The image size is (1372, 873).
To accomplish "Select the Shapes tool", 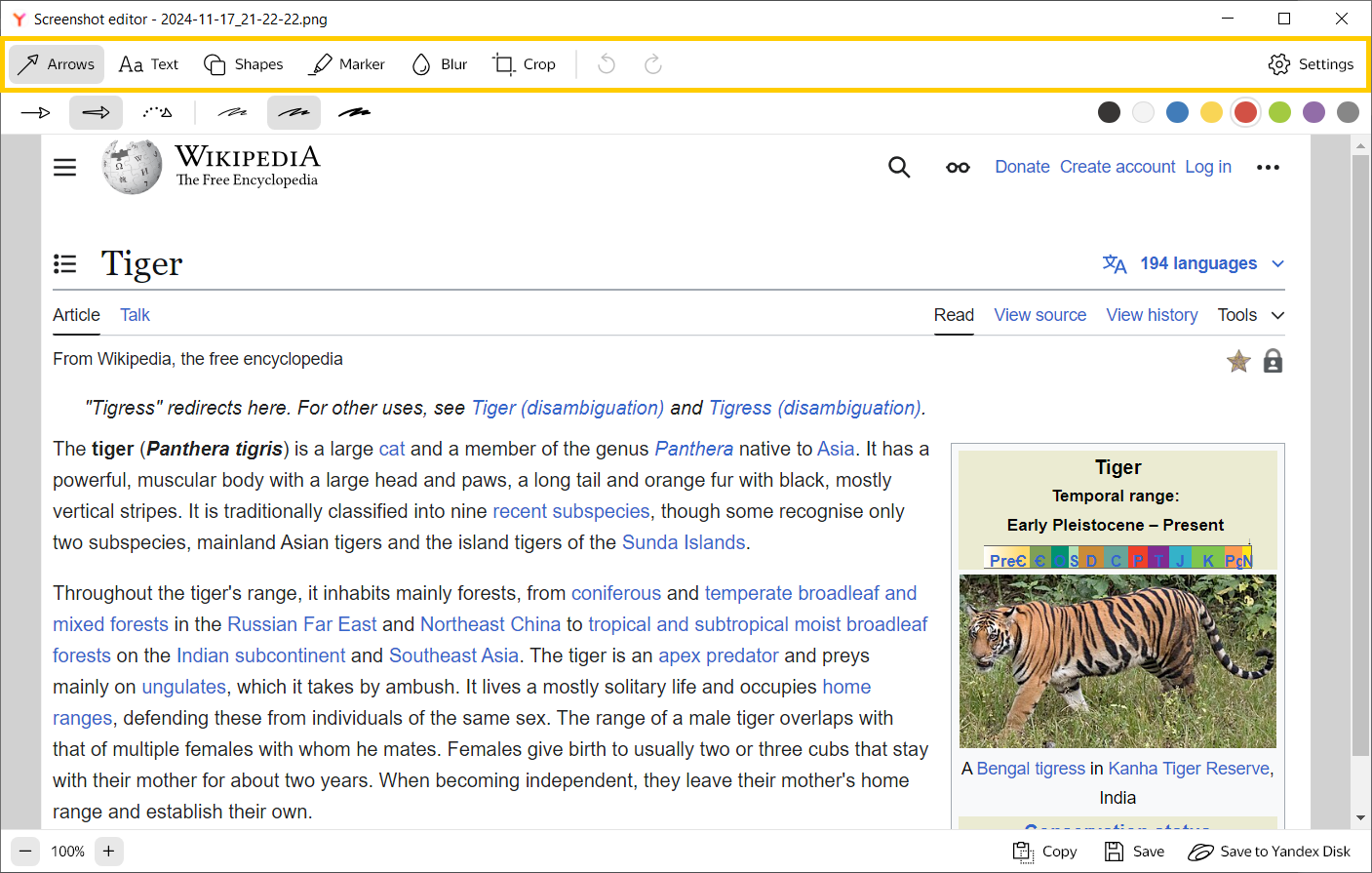I will coord(243,64).
